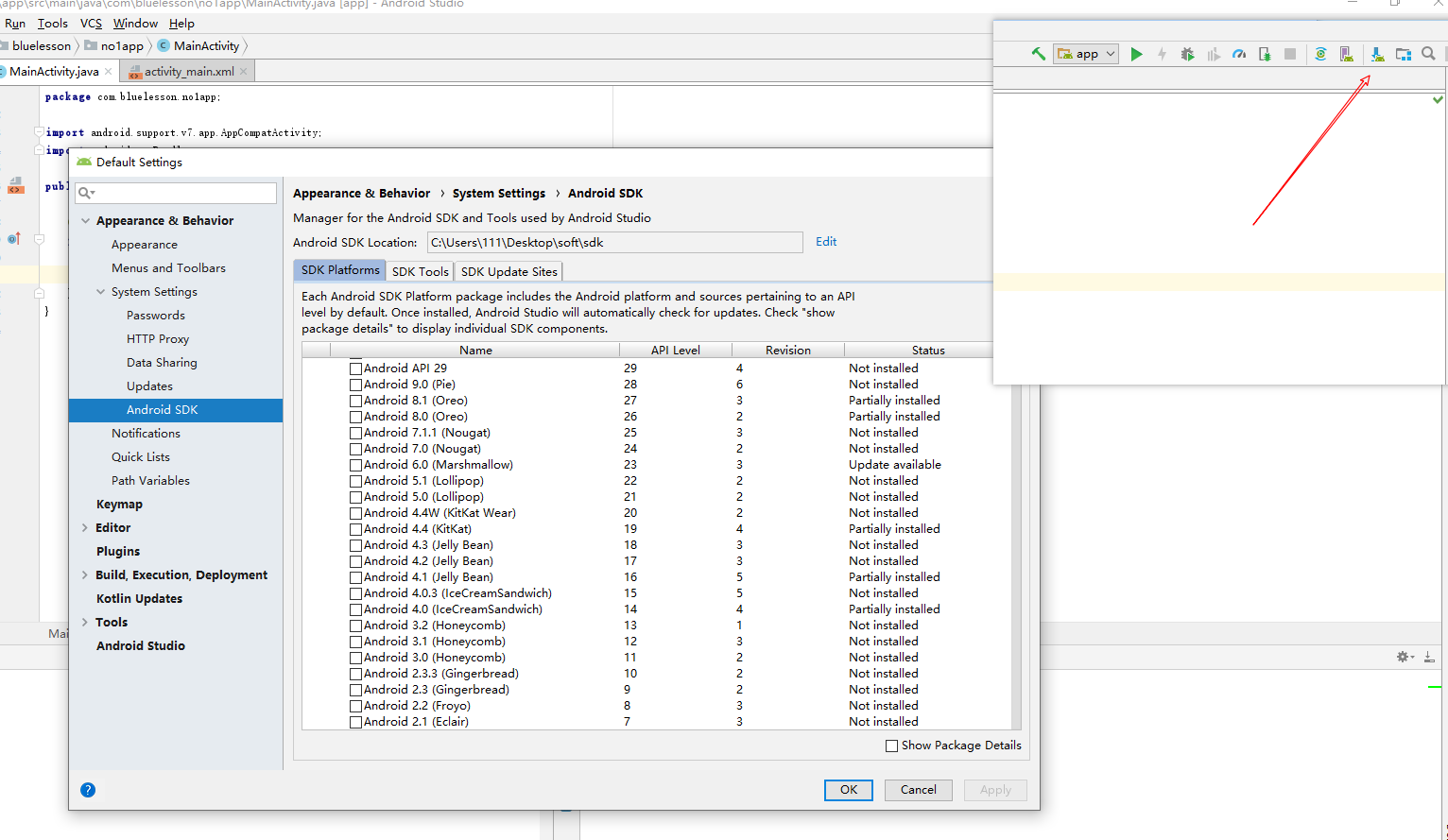The width and height of the screenshot is (1448, 840).
Task: Switch to the SDK Update Sites tab
Action: tap(509, 271)
